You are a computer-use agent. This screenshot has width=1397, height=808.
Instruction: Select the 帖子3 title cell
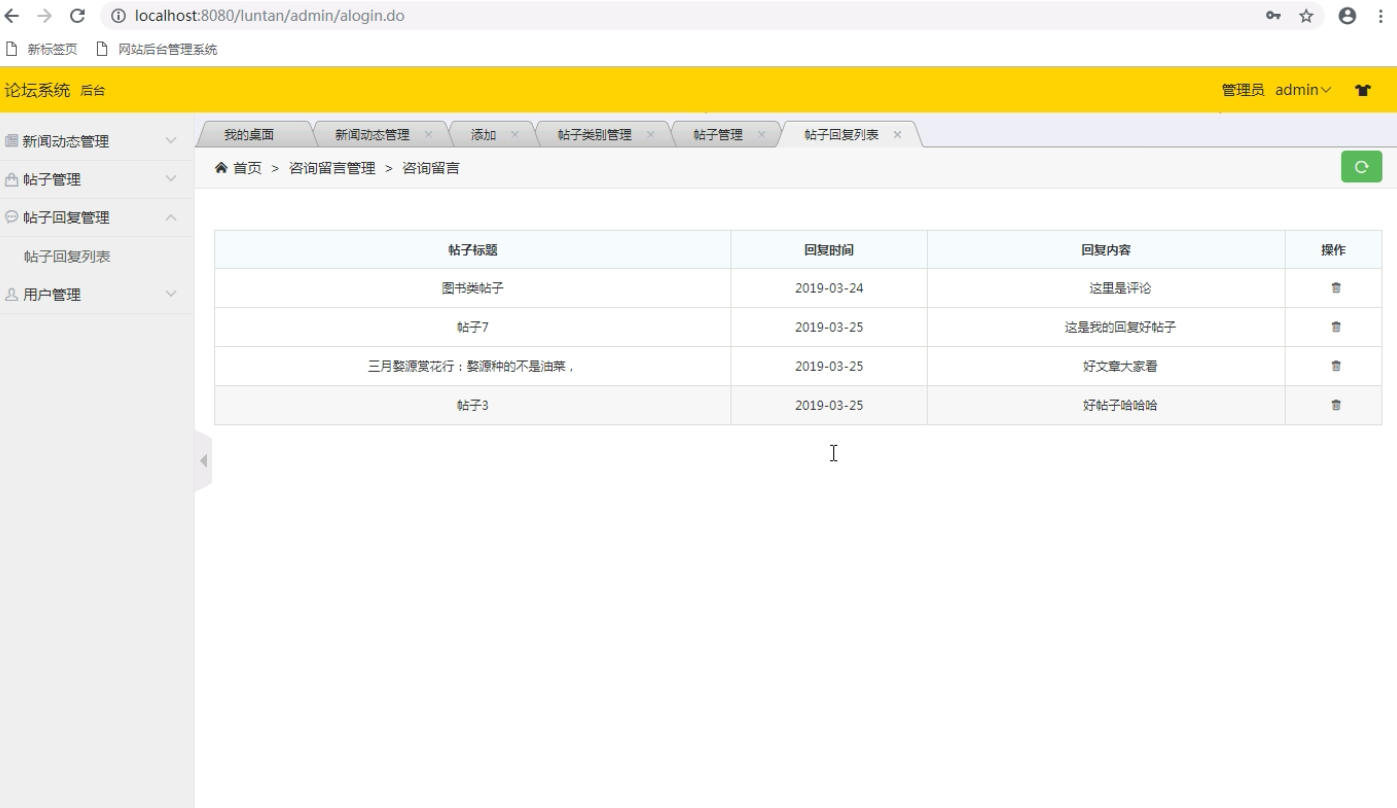pyautogui.click(x=473, y=405)
